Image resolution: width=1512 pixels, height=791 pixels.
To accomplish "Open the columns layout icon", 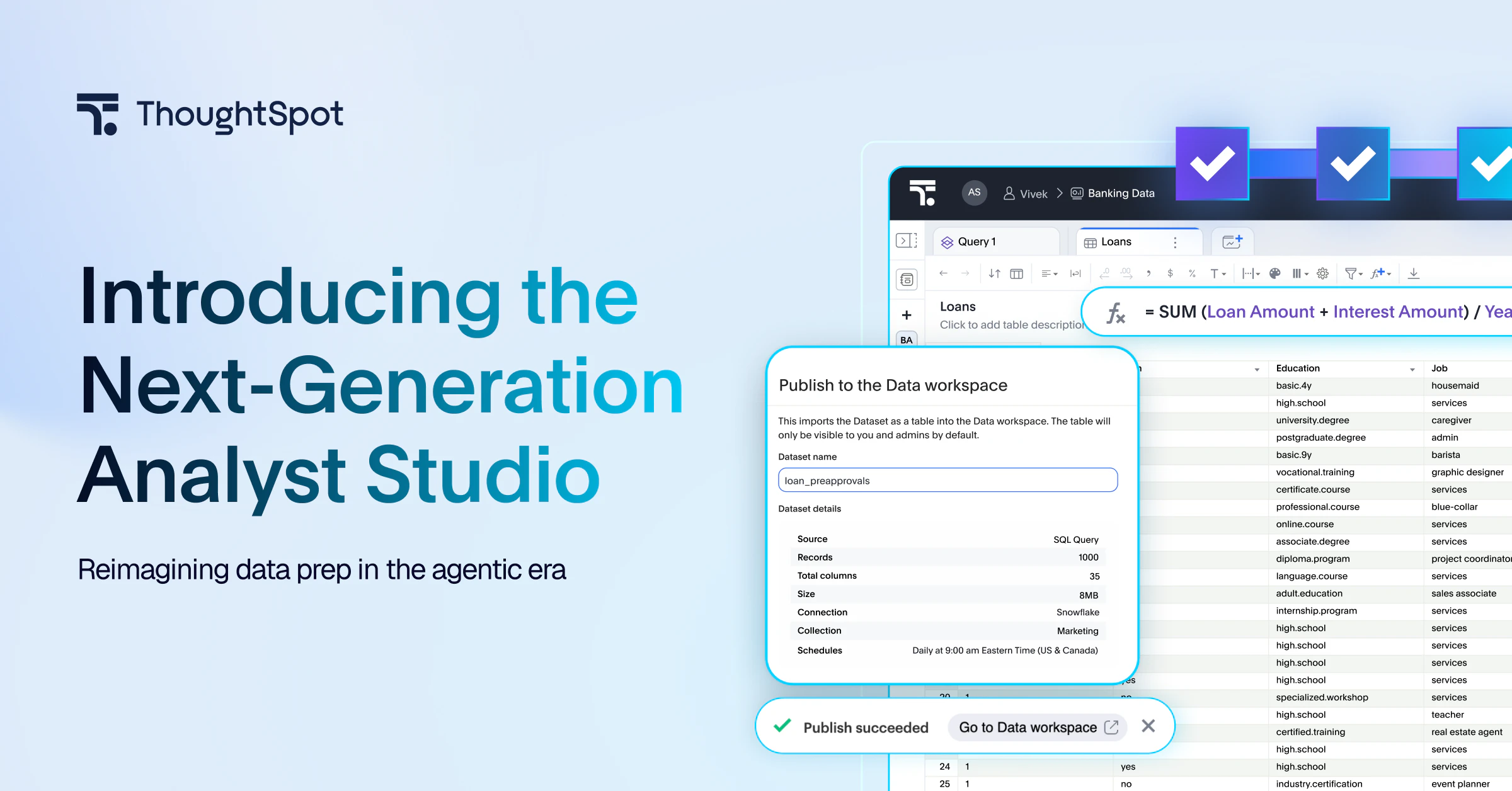I will tap(1016, 273).
